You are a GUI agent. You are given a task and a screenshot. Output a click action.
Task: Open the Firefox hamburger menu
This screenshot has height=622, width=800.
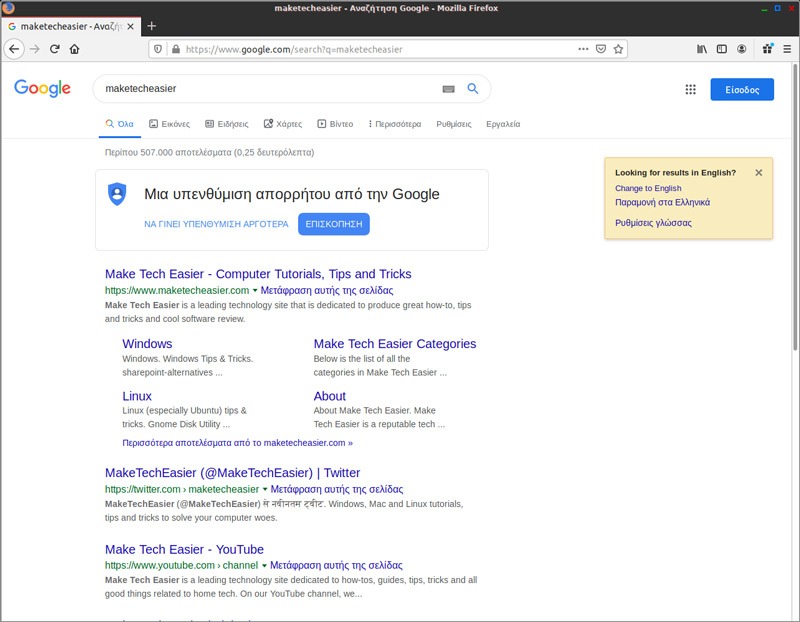pos(787,46)
